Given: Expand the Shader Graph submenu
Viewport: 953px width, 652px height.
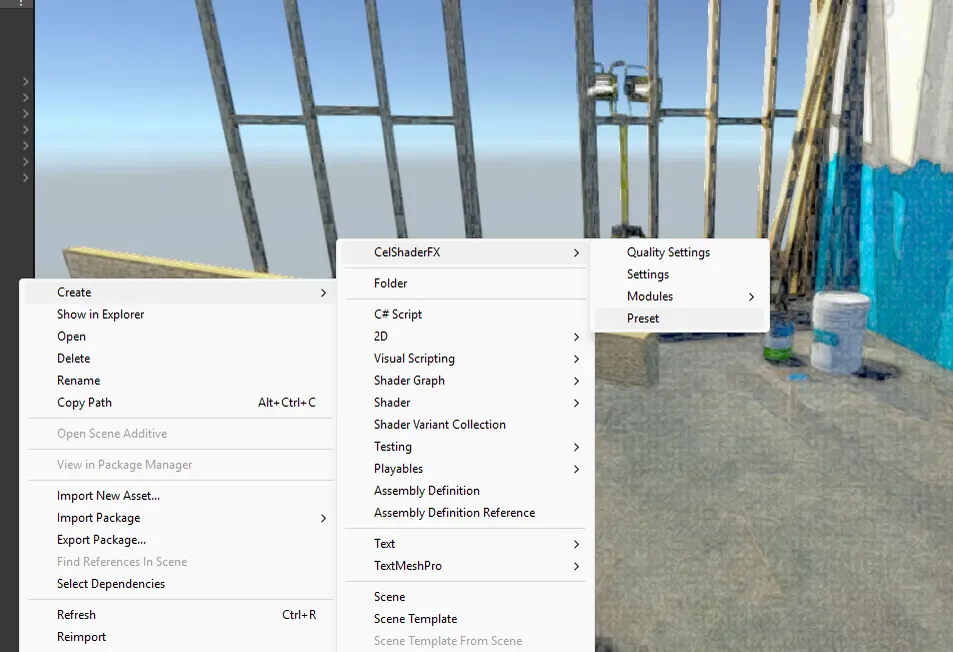Looking at the screenshot, I should tap(465, 380).
